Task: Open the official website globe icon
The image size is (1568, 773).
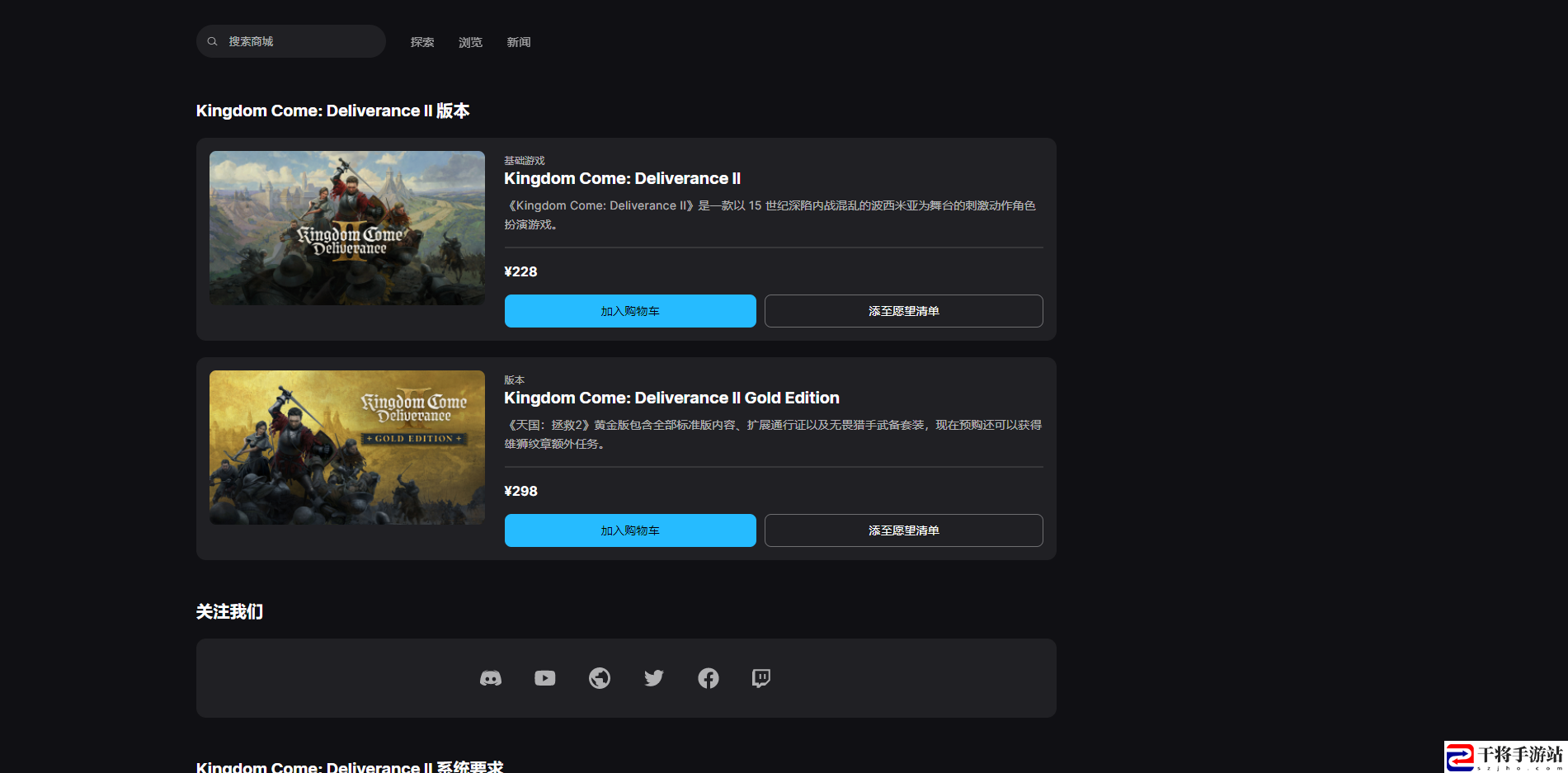Action: (600, 678)
